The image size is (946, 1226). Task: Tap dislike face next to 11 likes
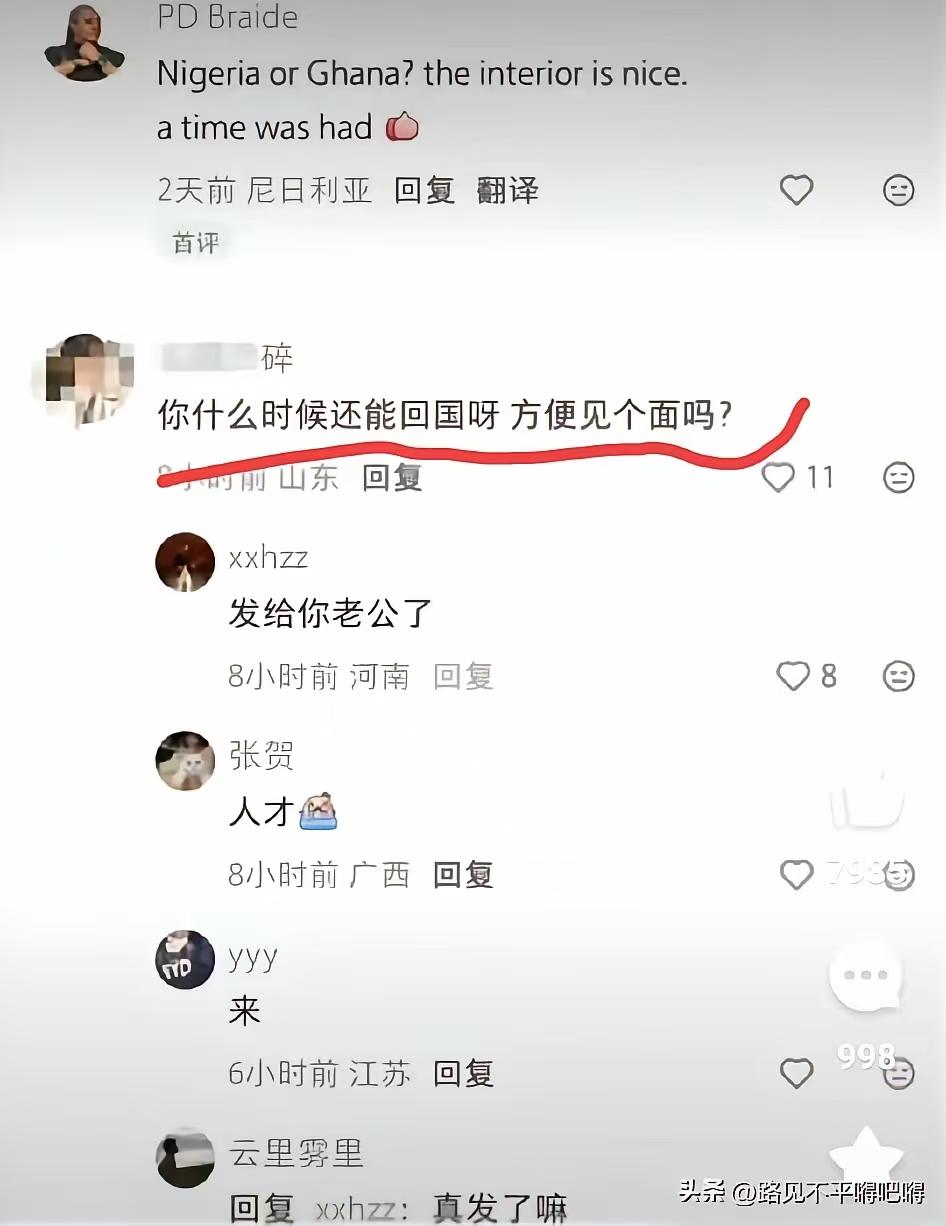899,477
